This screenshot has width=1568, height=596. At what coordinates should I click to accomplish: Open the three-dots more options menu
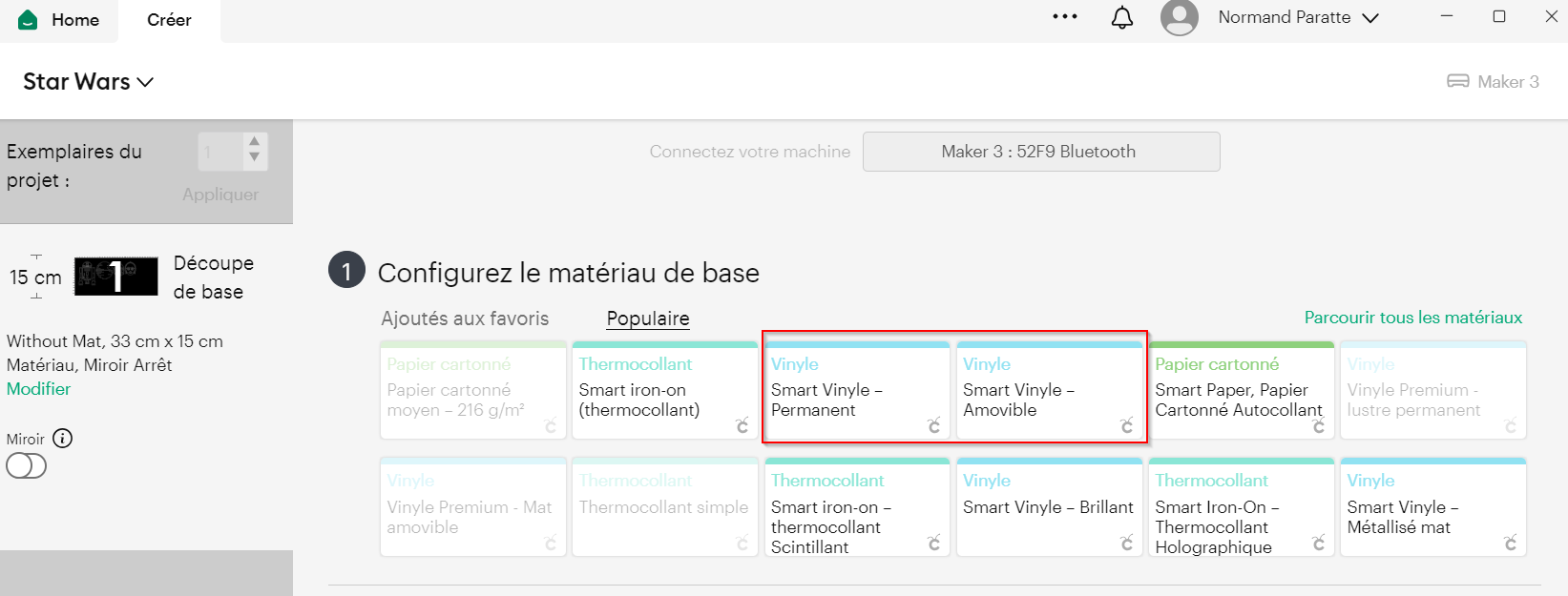(x=1065, y=17)
